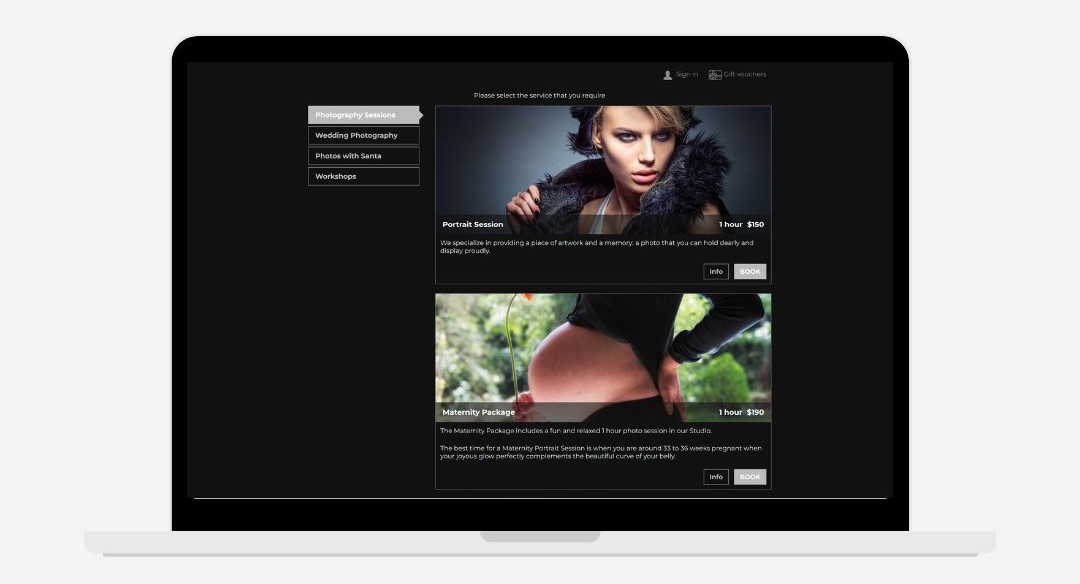Click the Sign in person icon
1080x584 pixels.
pos(667,75)
